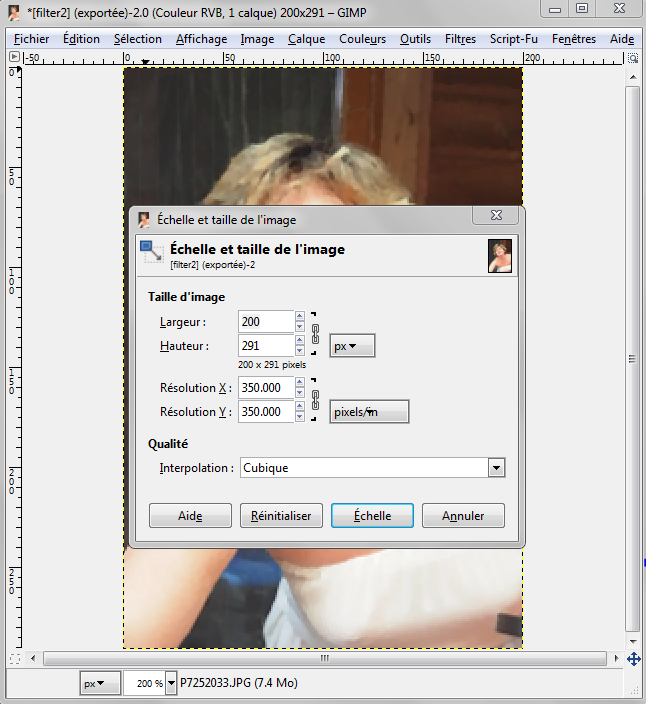Screen dimensions: 646x704
Task: Open the pixels/in resolution unit dropdown
Action: [x=369, y=412]
